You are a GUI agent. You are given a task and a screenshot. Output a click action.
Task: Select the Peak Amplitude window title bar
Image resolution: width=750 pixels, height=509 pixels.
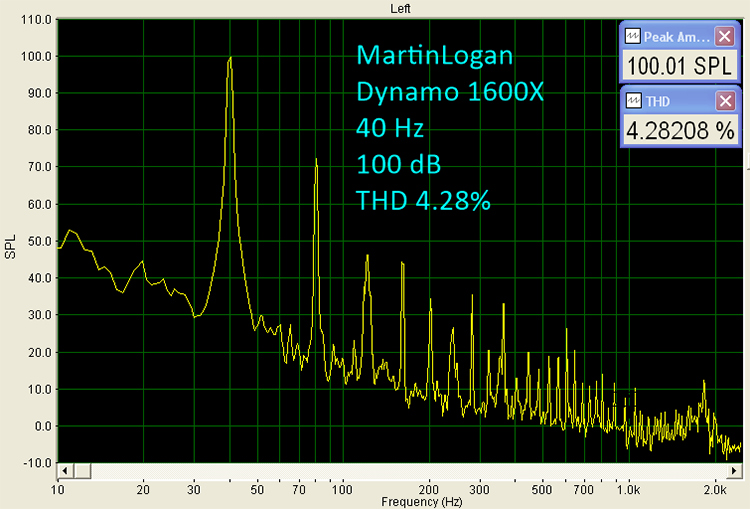676,37
